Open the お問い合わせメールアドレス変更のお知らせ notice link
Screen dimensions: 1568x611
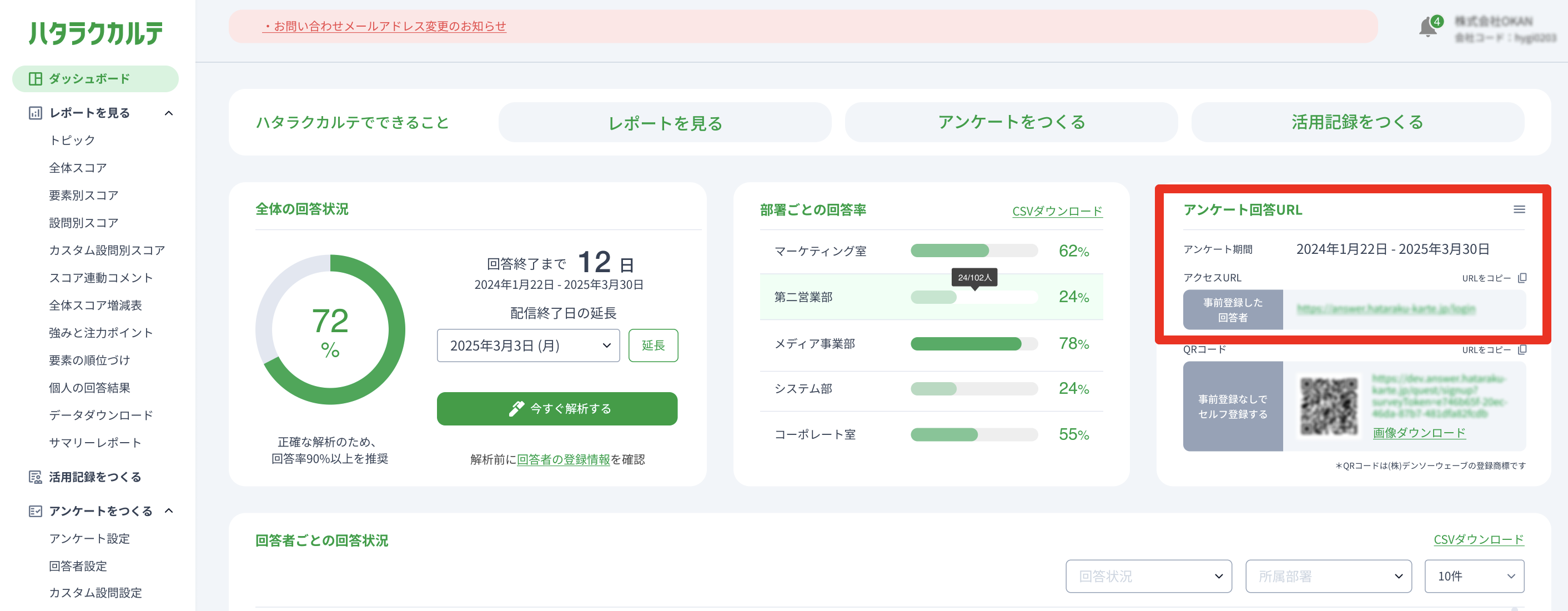[x=384, y=26]
